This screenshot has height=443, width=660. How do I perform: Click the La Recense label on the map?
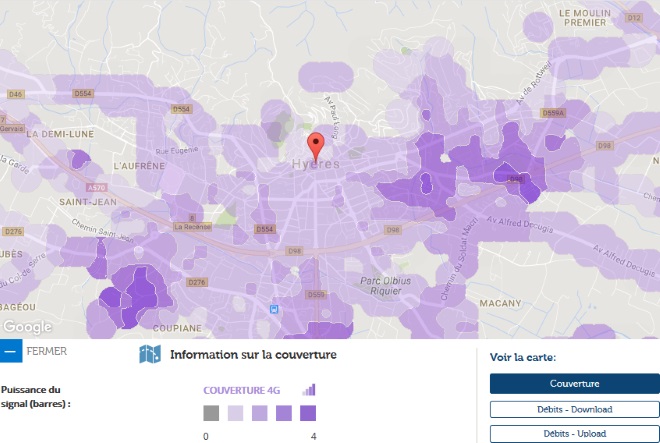tap(192, 227)
